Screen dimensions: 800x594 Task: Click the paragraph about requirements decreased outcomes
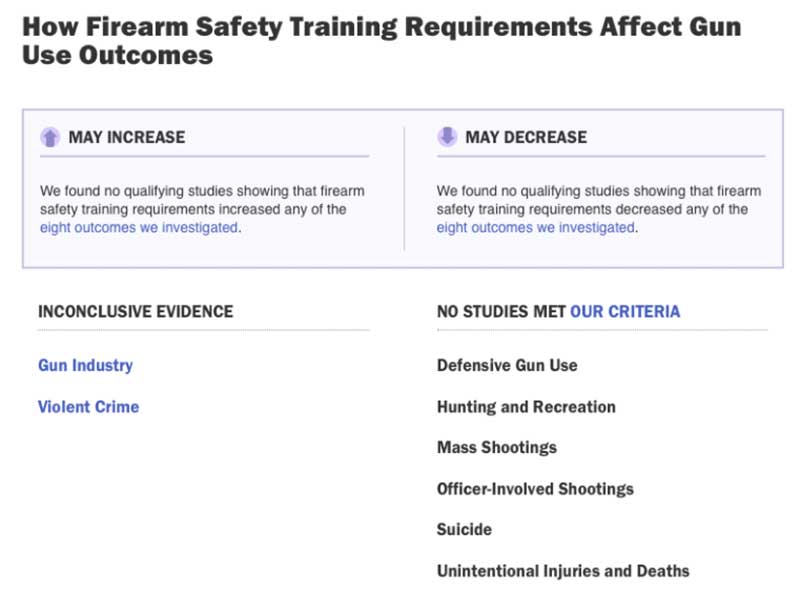pyautogui.click(x=598, y=209)
